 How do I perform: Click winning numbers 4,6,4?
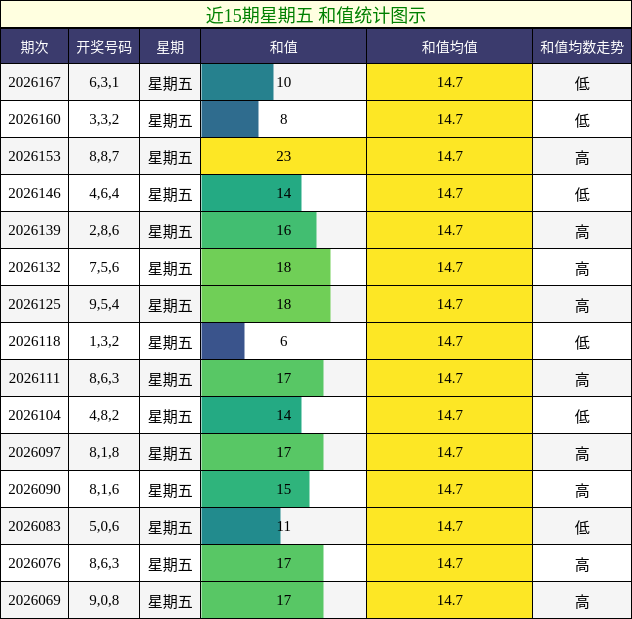pyautogui.click(x=104, y=193)
